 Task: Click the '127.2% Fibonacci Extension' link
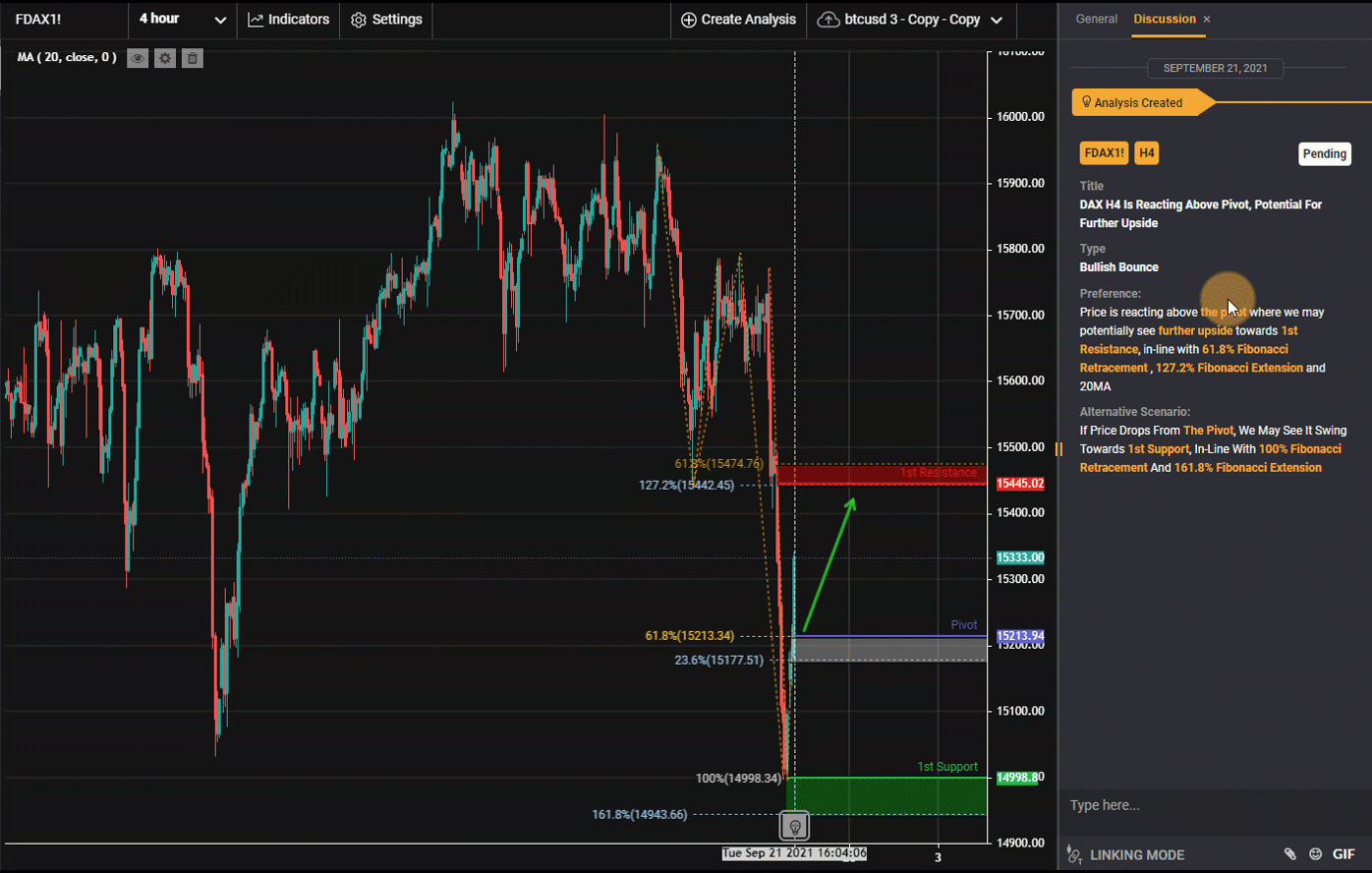pos(1229,368)
